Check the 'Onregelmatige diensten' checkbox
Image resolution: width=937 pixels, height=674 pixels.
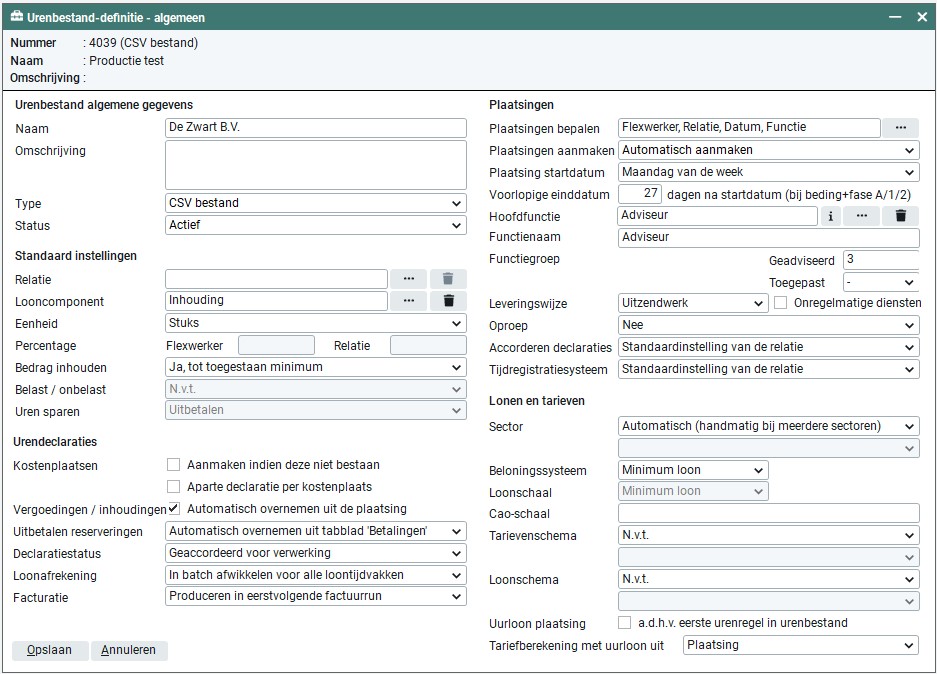click(780, 303)
